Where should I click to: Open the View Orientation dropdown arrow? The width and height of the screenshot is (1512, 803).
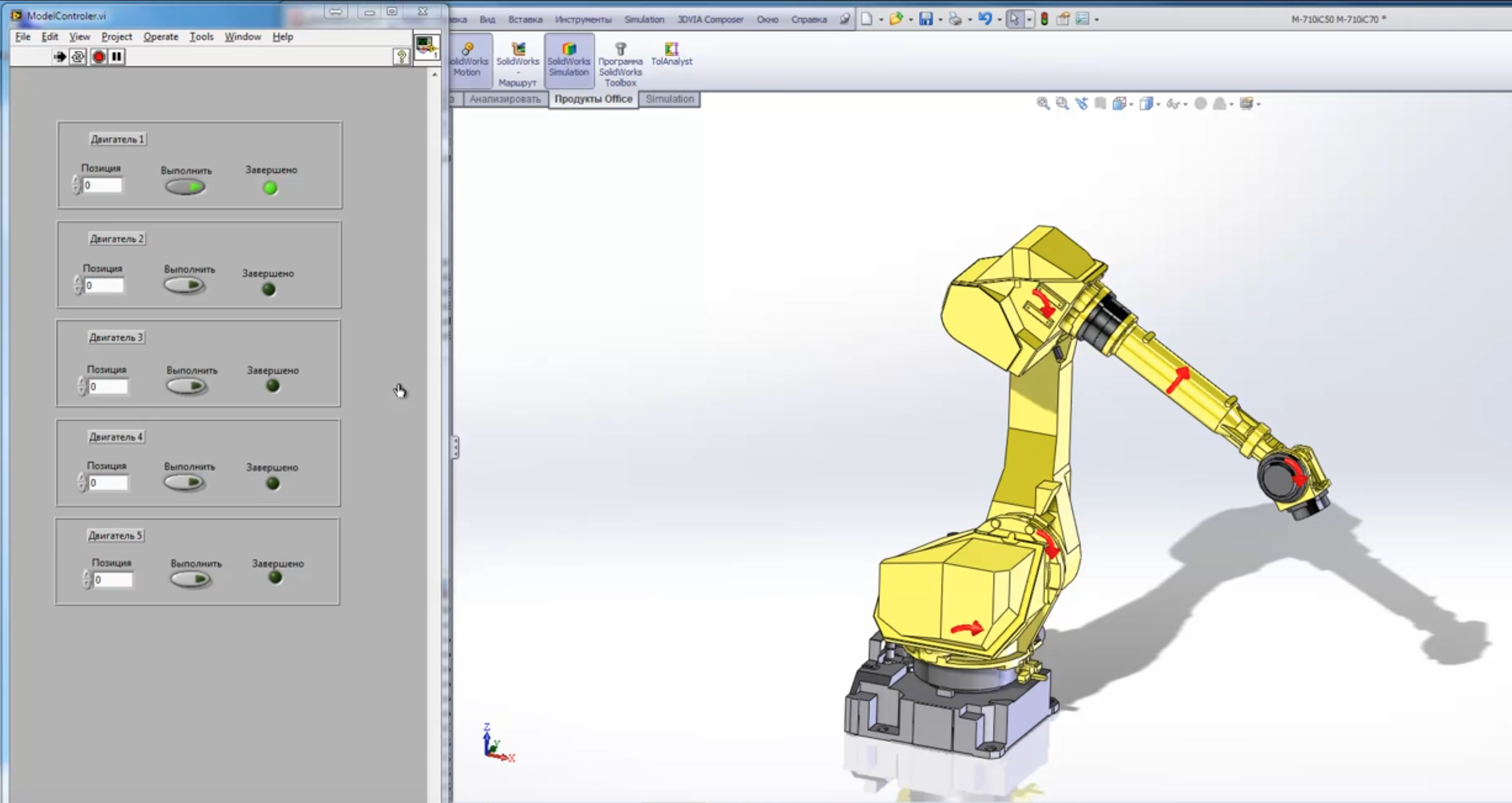coord(1131,104)
